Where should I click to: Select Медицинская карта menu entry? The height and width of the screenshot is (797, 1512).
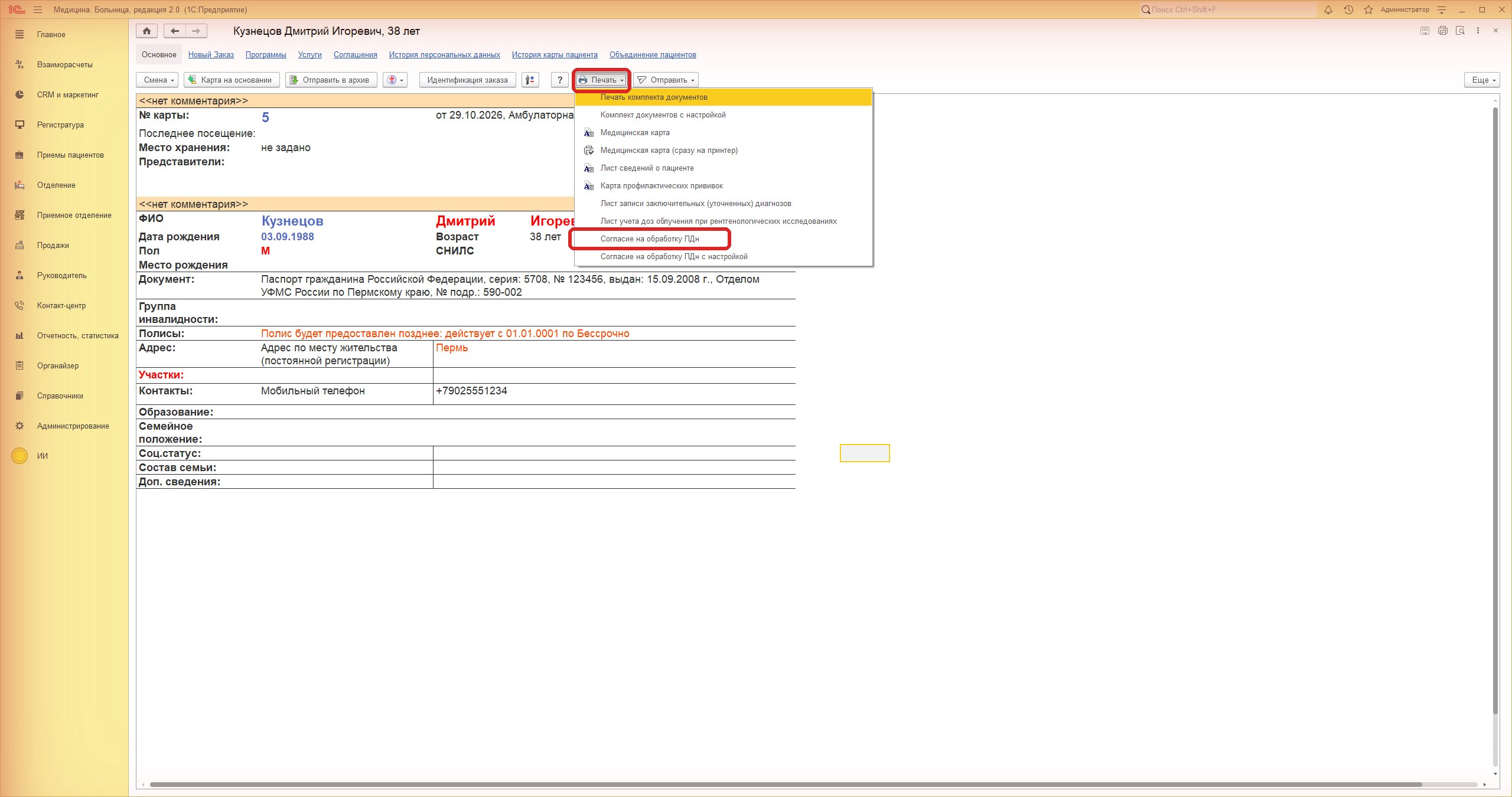(724, 132)
